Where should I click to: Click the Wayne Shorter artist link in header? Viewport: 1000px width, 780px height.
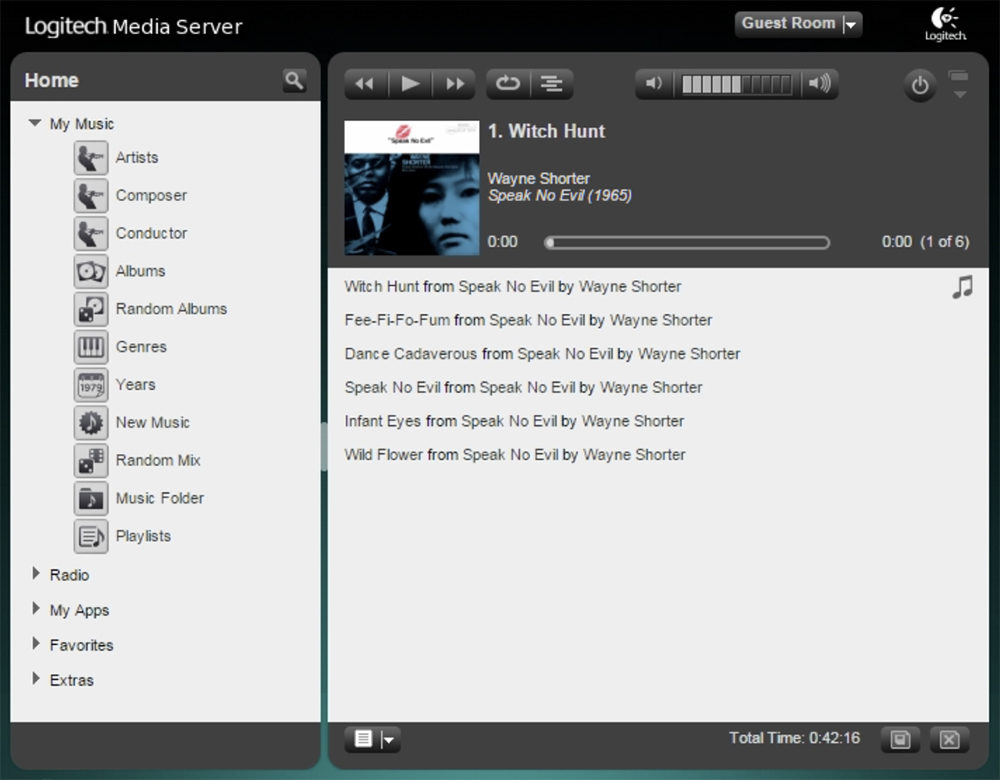539,179
